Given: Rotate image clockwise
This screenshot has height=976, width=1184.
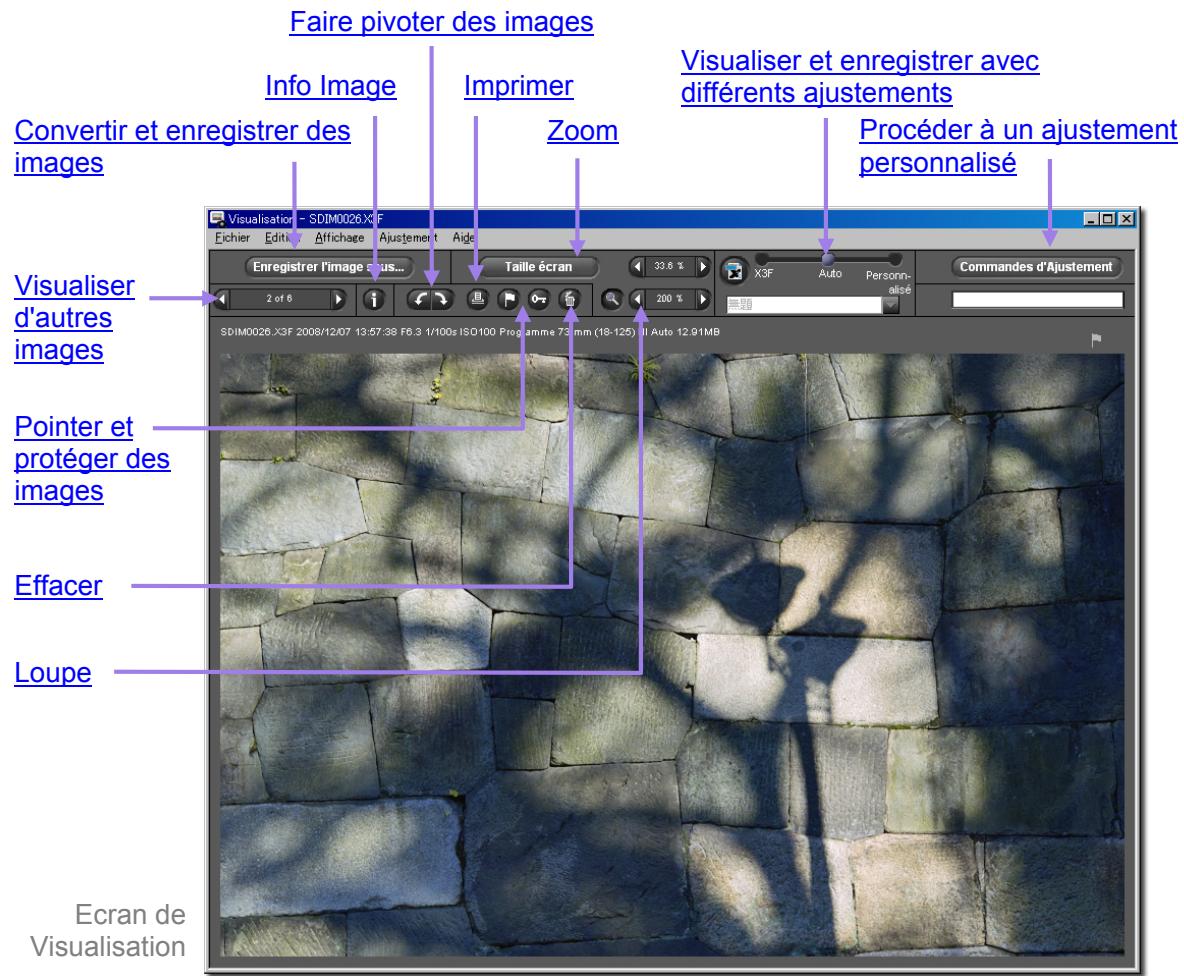Looking at the screenshot, I should [442, 300].
